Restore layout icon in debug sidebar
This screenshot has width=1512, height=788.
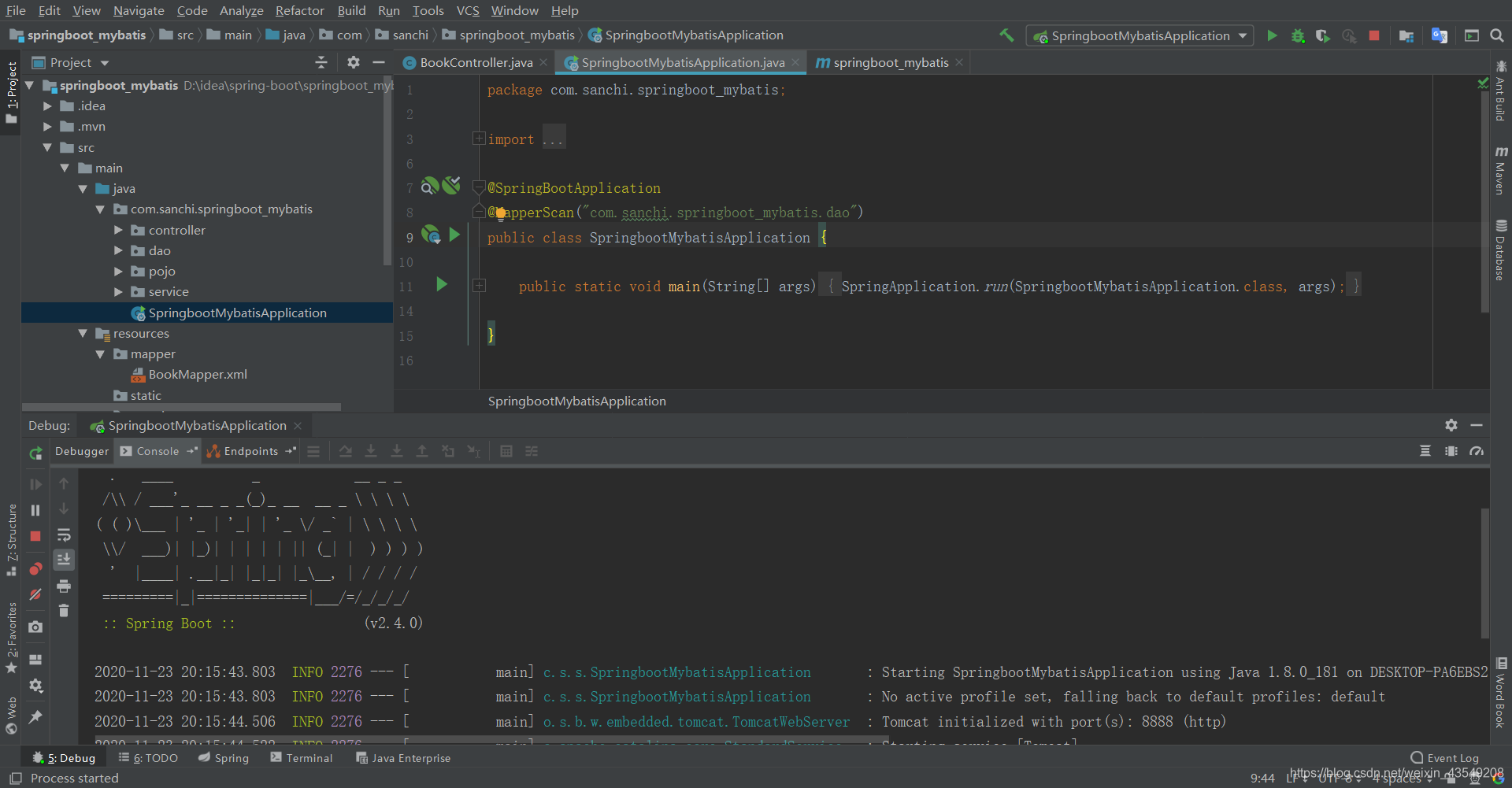click(35, 659)
